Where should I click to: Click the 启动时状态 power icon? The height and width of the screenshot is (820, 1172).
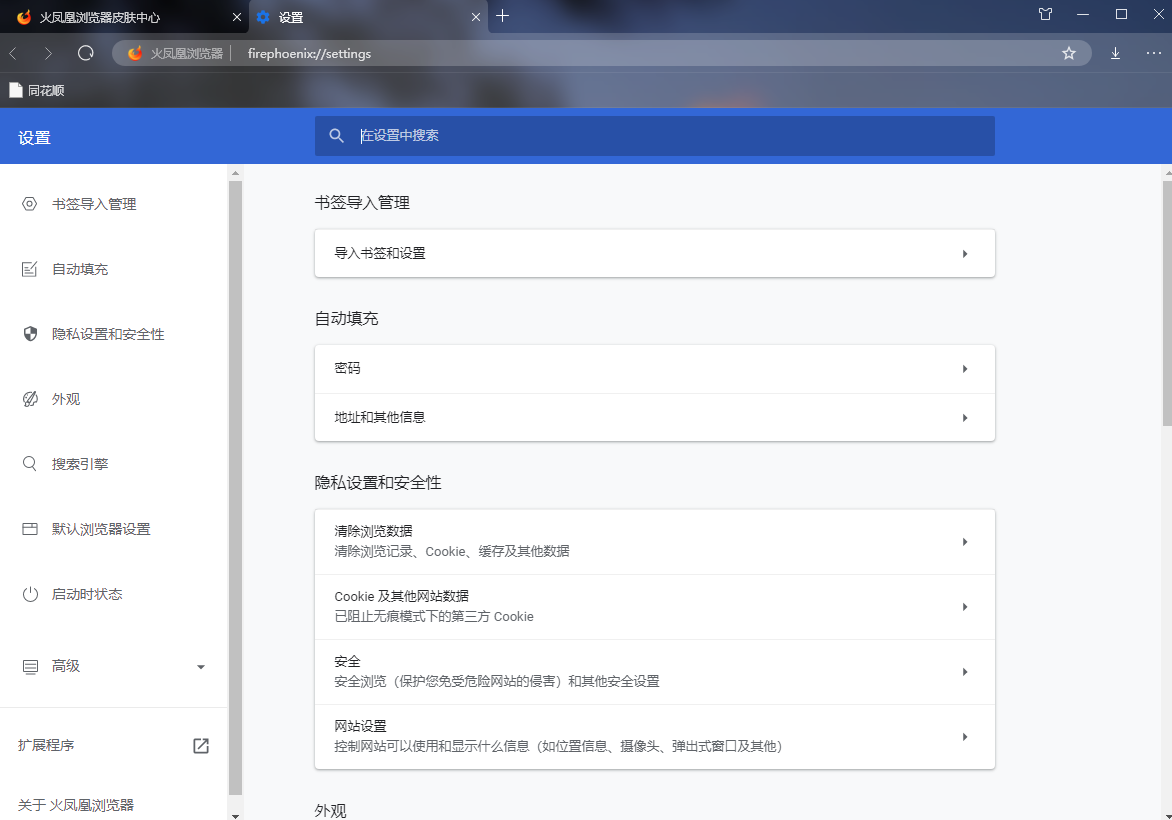[30, 593]
